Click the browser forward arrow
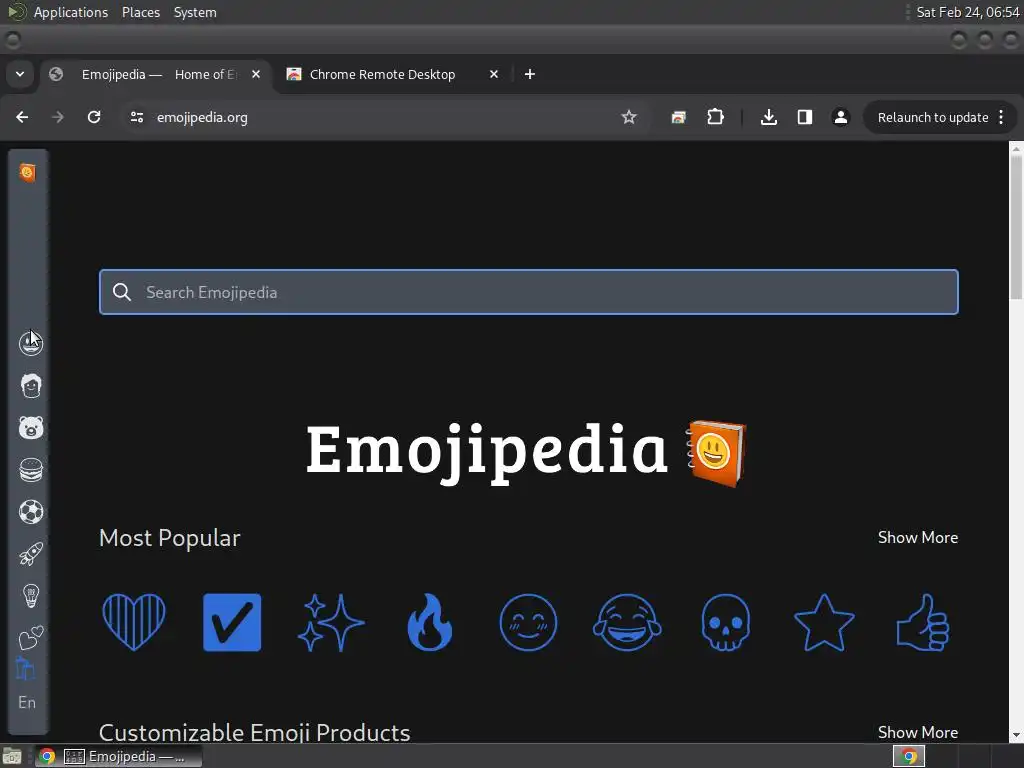The image size is (1024, 768). 57,117
